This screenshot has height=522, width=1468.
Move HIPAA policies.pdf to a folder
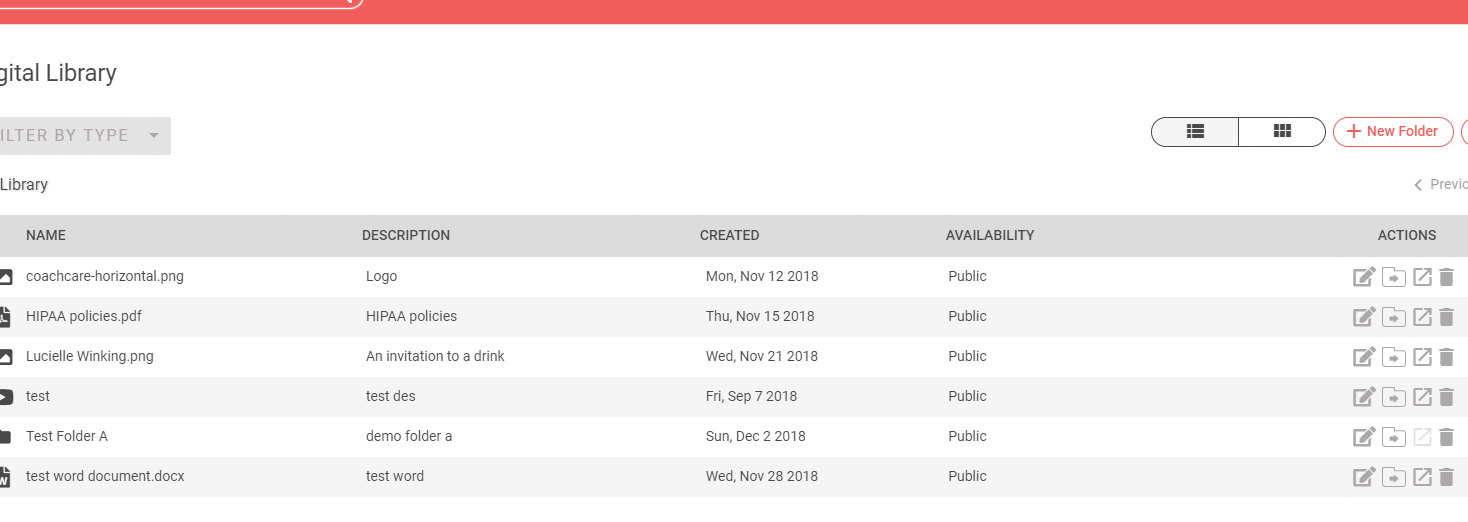coord(1394,317)
